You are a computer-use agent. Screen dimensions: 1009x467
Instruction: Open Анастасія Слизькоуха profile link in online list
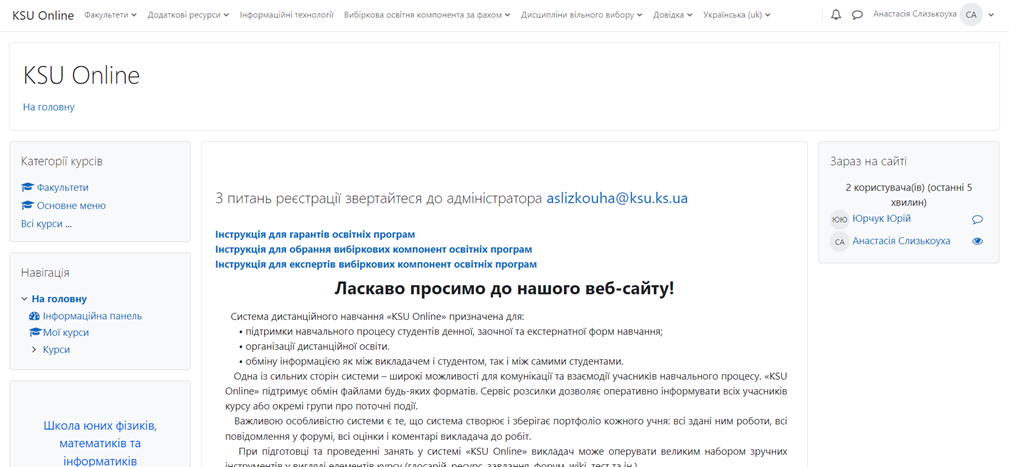[x=901, y=241]
